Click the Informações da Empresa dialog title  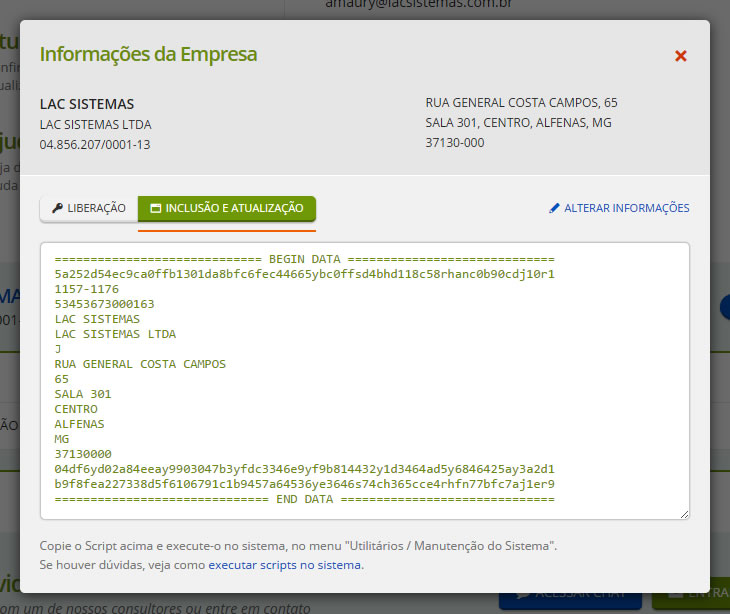[x=148, y=54]
